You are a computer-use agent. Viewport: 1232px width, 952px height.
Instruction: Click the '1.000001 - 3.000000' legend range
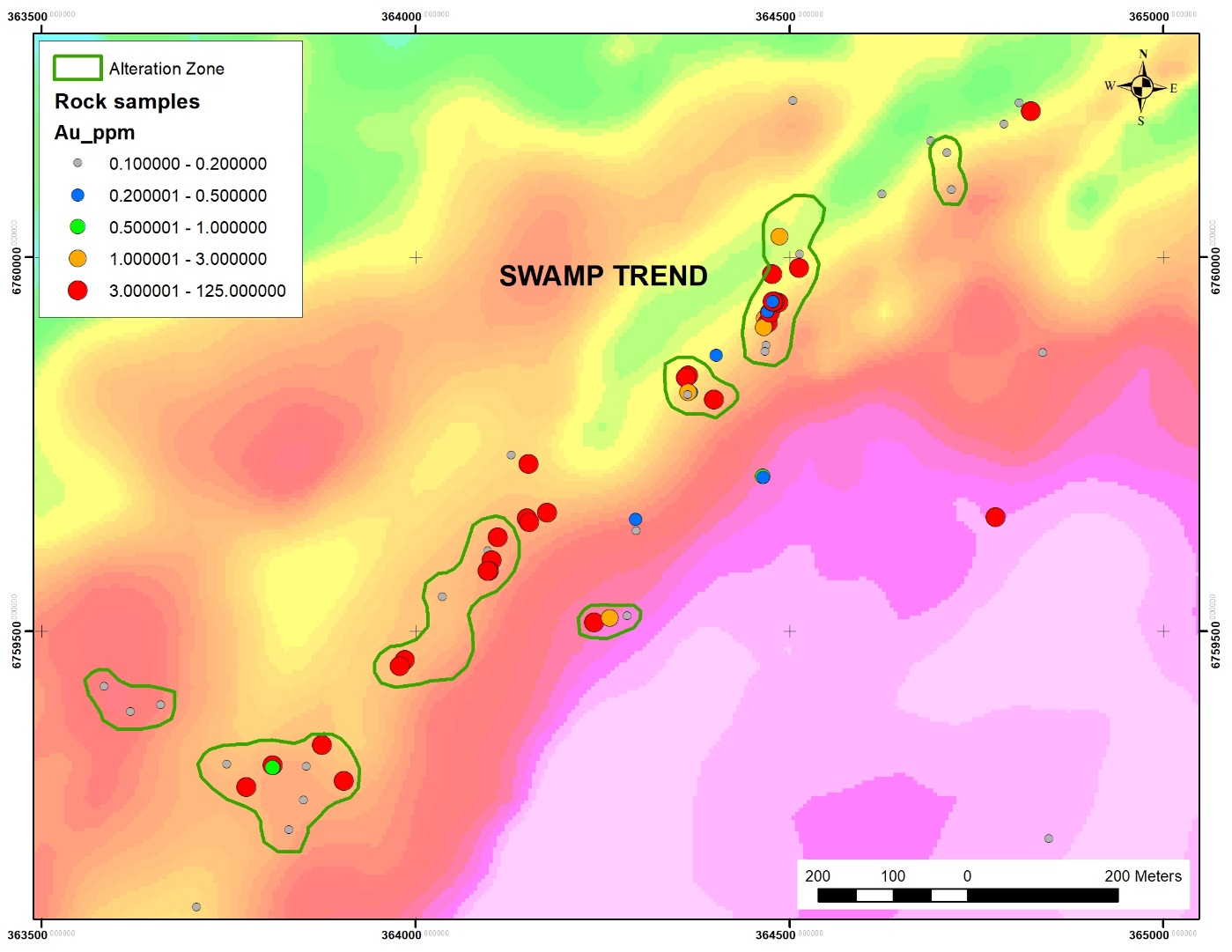coord(188,259)
